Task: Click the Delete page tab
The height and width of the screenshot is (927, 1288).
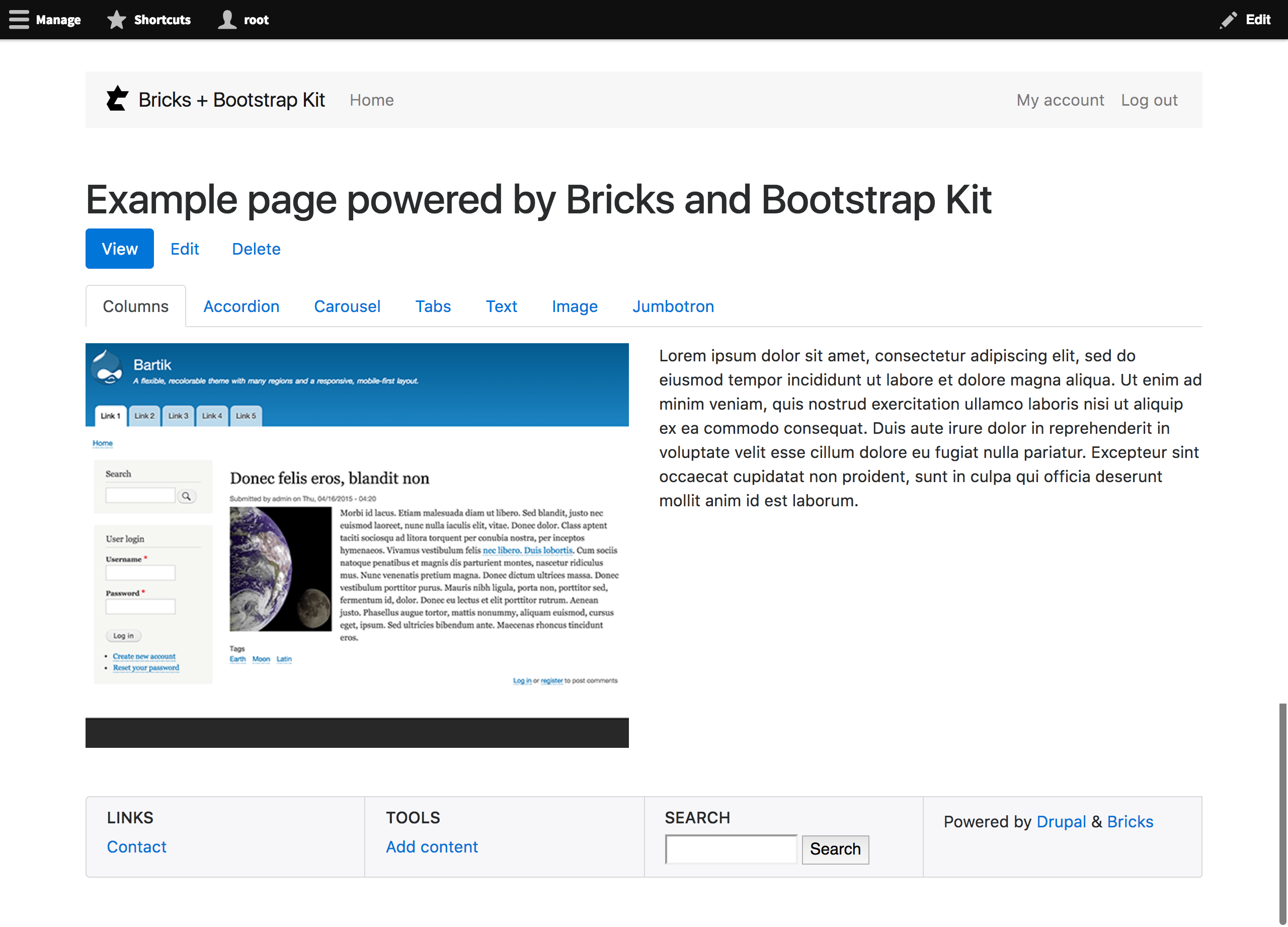Action: tap(256, 249)
